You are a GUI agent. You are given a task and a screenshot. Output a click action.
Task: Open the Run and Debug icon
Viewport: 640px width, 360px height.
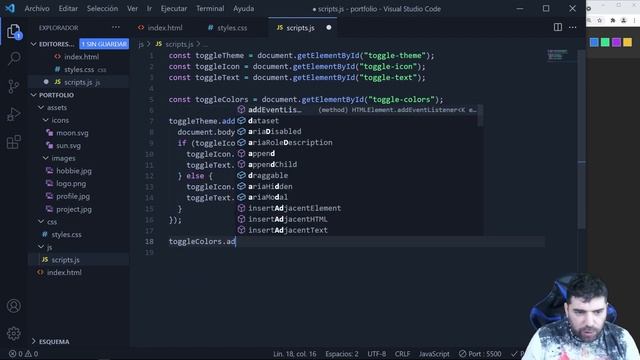pos(14,114)
